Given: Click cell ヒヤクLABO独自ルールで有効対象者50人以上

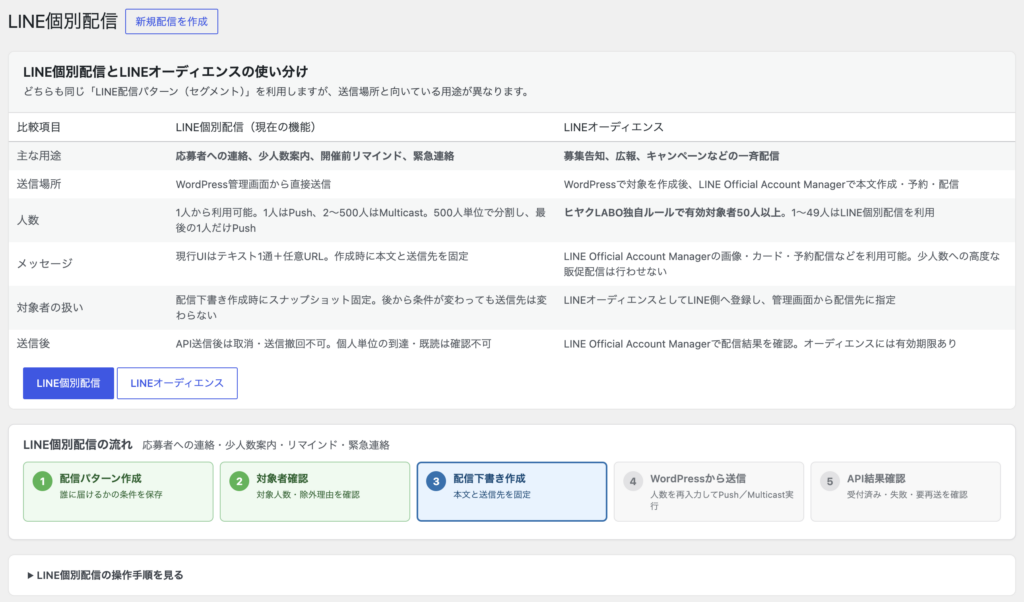Looking at the screenshot, I should click(749, 213).
